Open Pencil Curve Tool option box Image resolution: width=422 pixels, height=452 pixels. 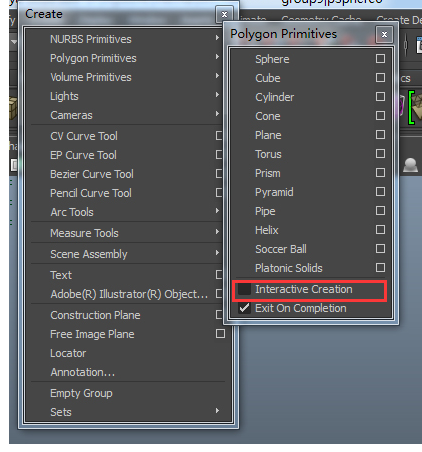(x=219, y=193)
